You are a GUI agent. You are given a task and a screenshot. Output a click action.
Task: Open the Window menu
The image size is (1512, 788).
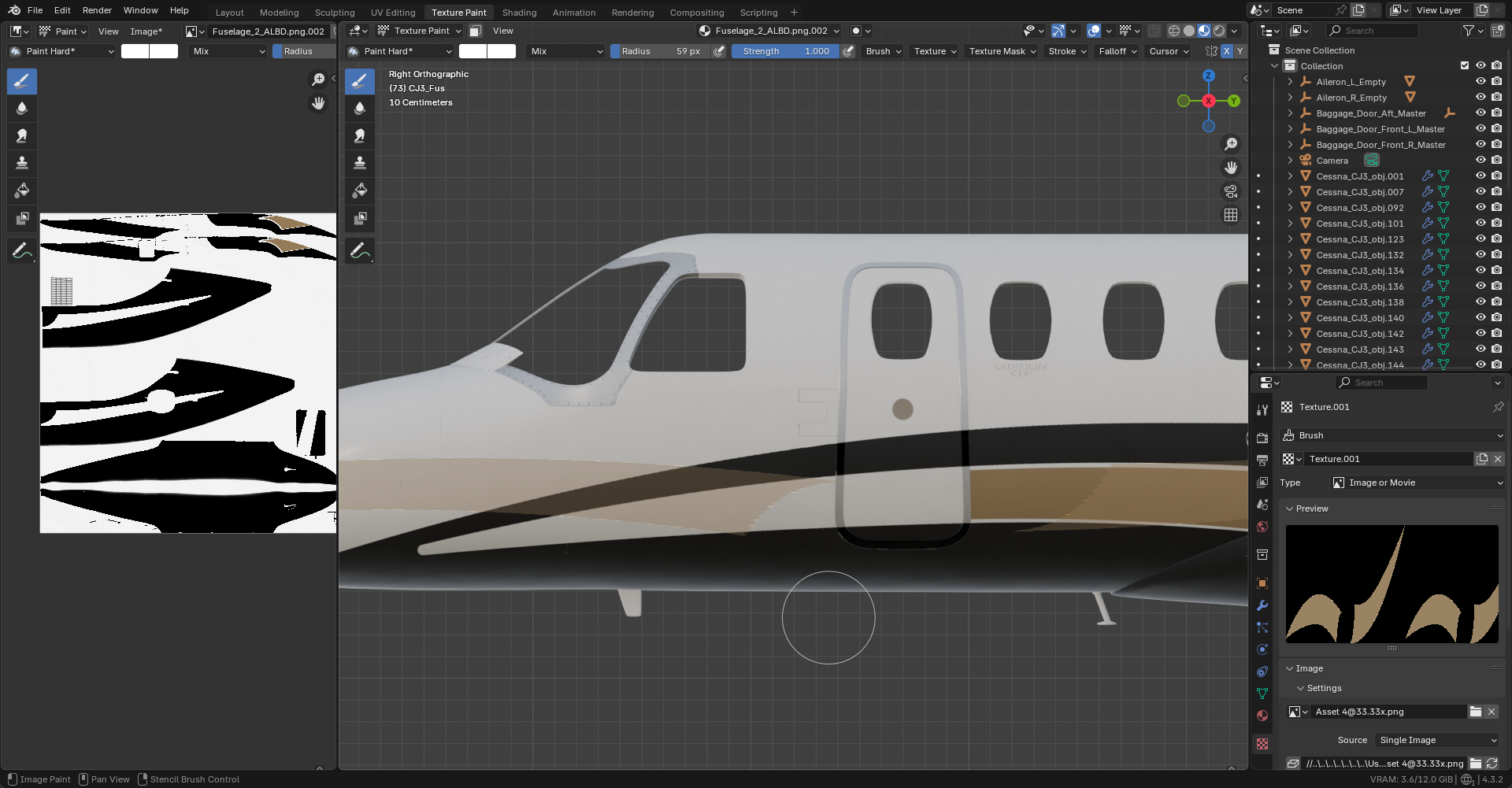(x=141, y=10)
